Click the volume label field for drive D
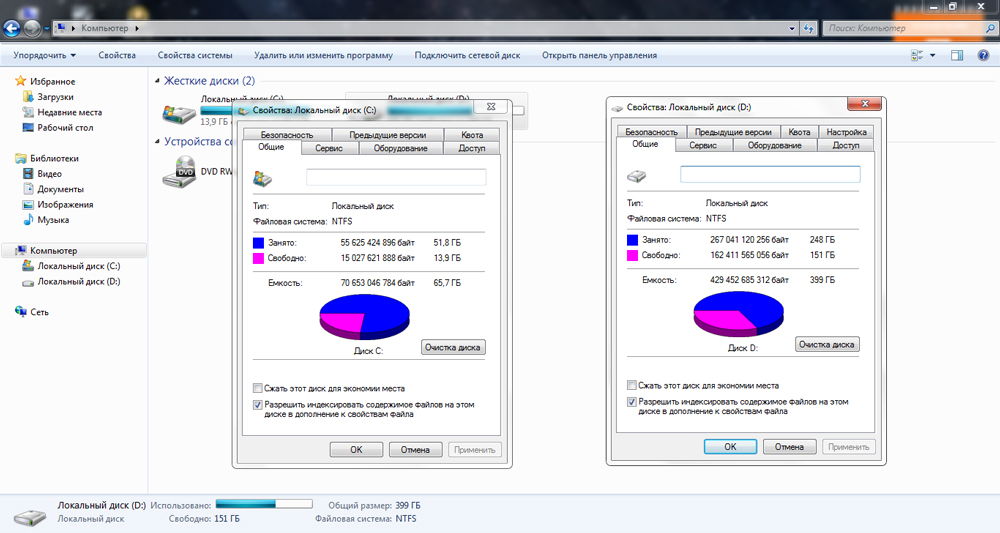Image resolution: width=1000 pixels, height=533 pixels. (770, 174)
